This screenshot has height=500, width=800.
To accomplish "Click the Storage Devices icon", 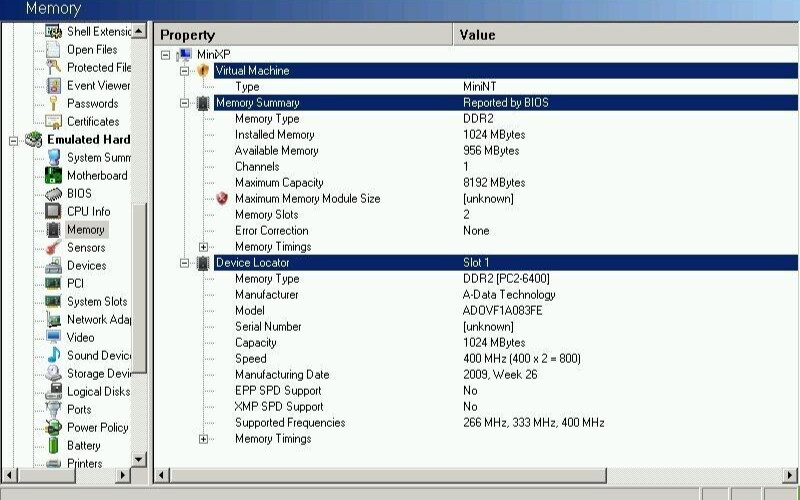I will 54,373.
